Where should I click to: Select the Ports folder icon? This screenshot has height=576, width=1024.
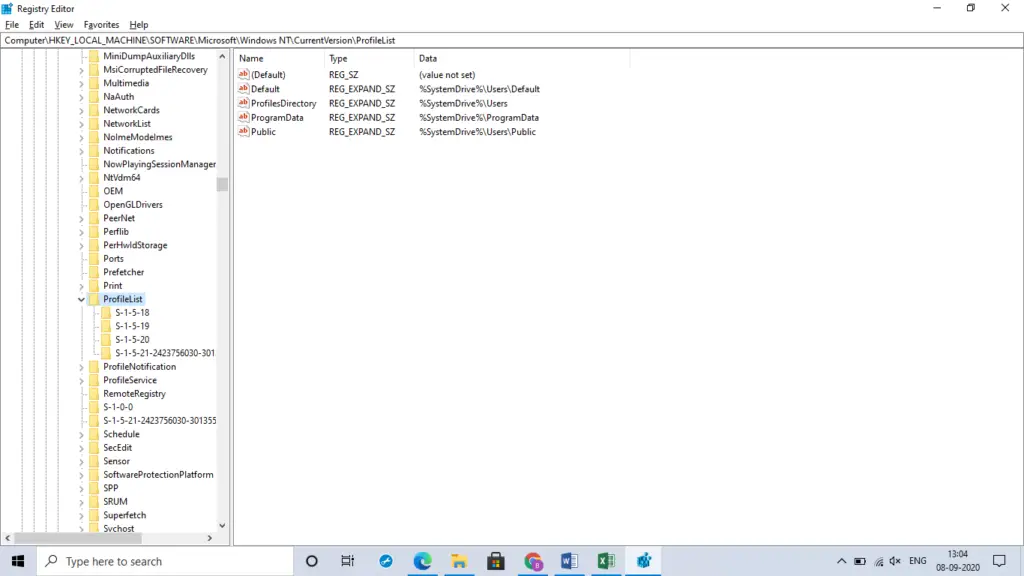(x=94, y=259)
